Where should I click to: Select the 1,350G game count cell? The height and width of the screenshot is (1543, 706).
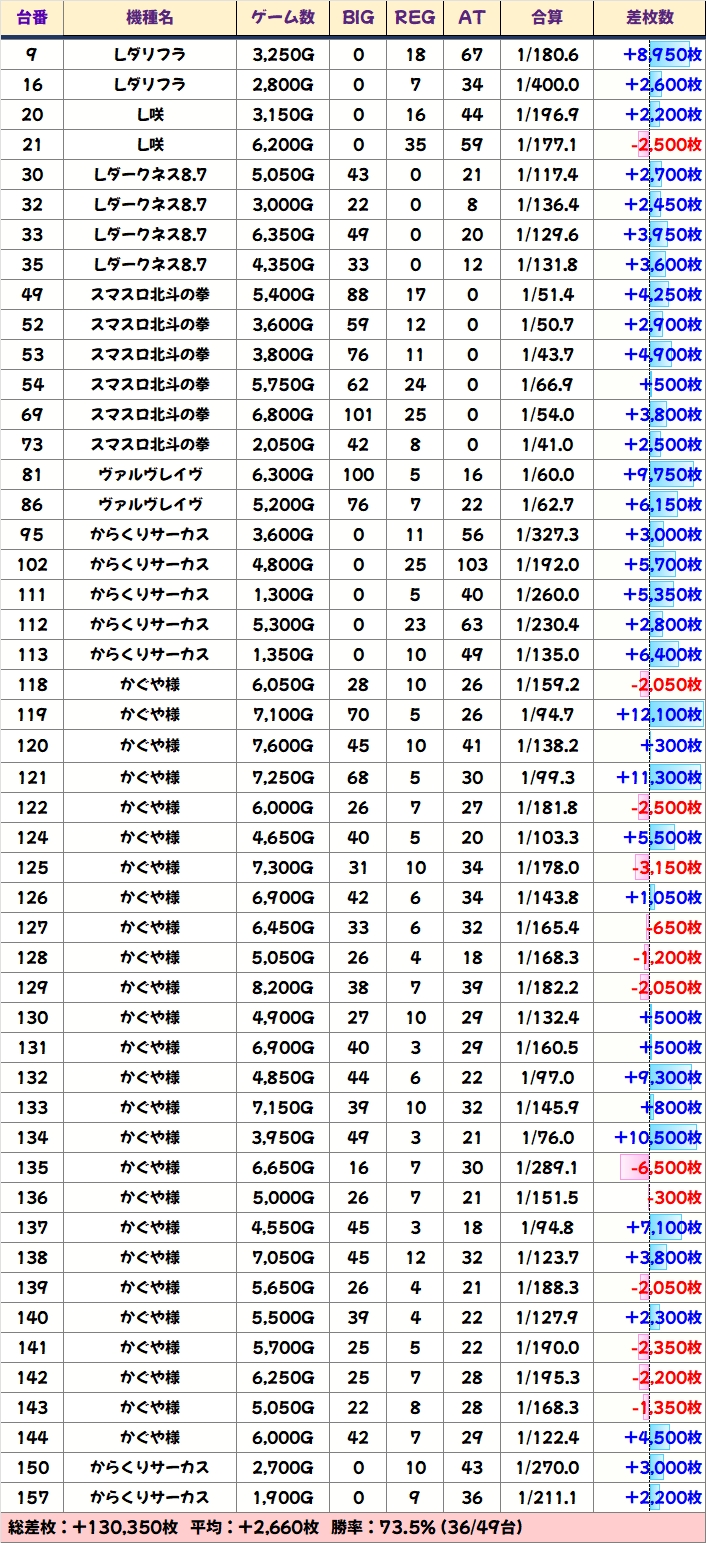(283, 654)
